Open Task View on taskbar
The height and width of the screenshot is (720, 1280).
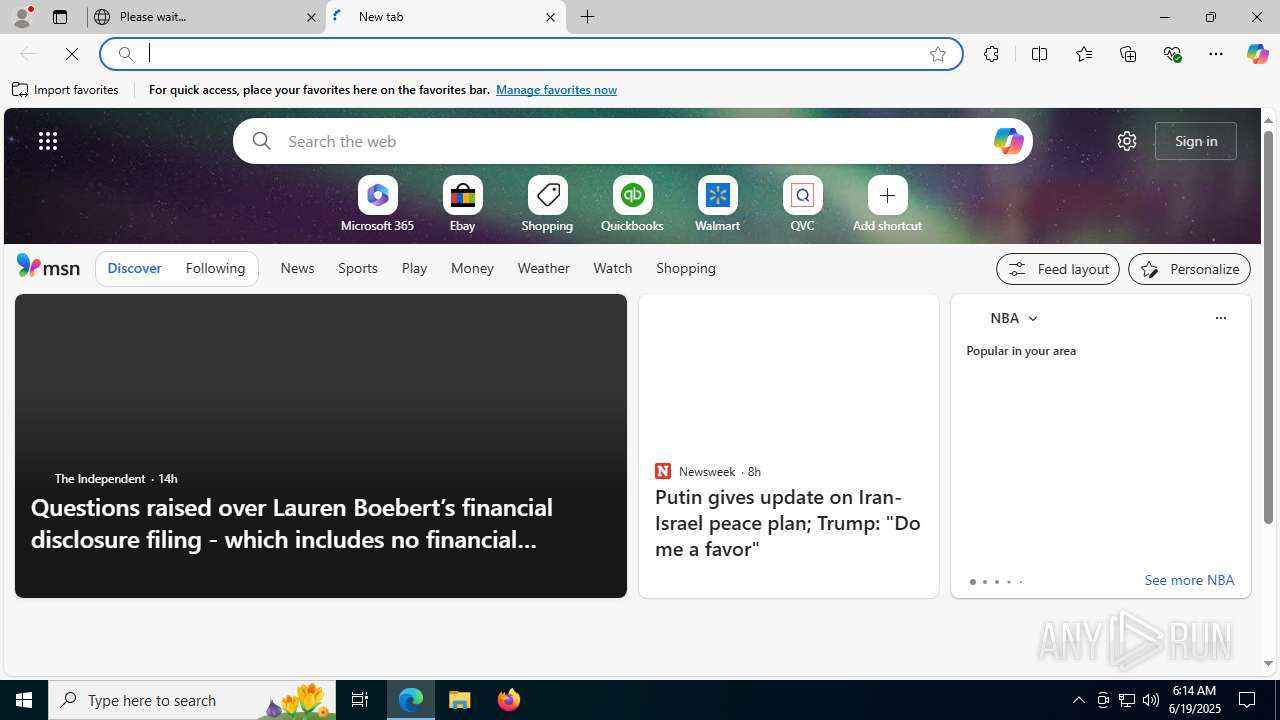point(360,700)
